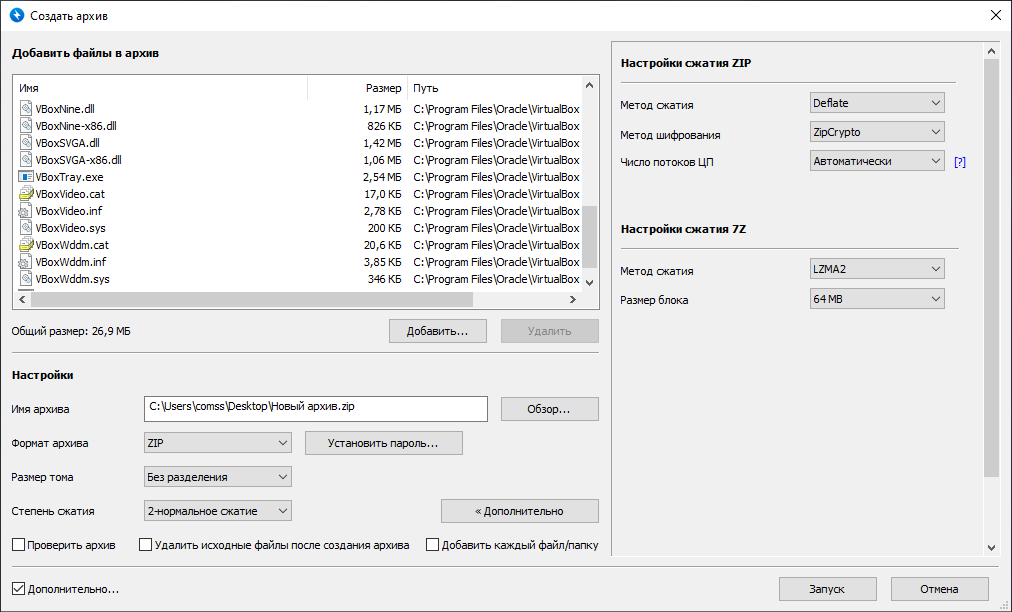1012x612 pixels.
Task: Open Степень сжатия dropdown
Action: pyautogui.click(x=218, y=511)
